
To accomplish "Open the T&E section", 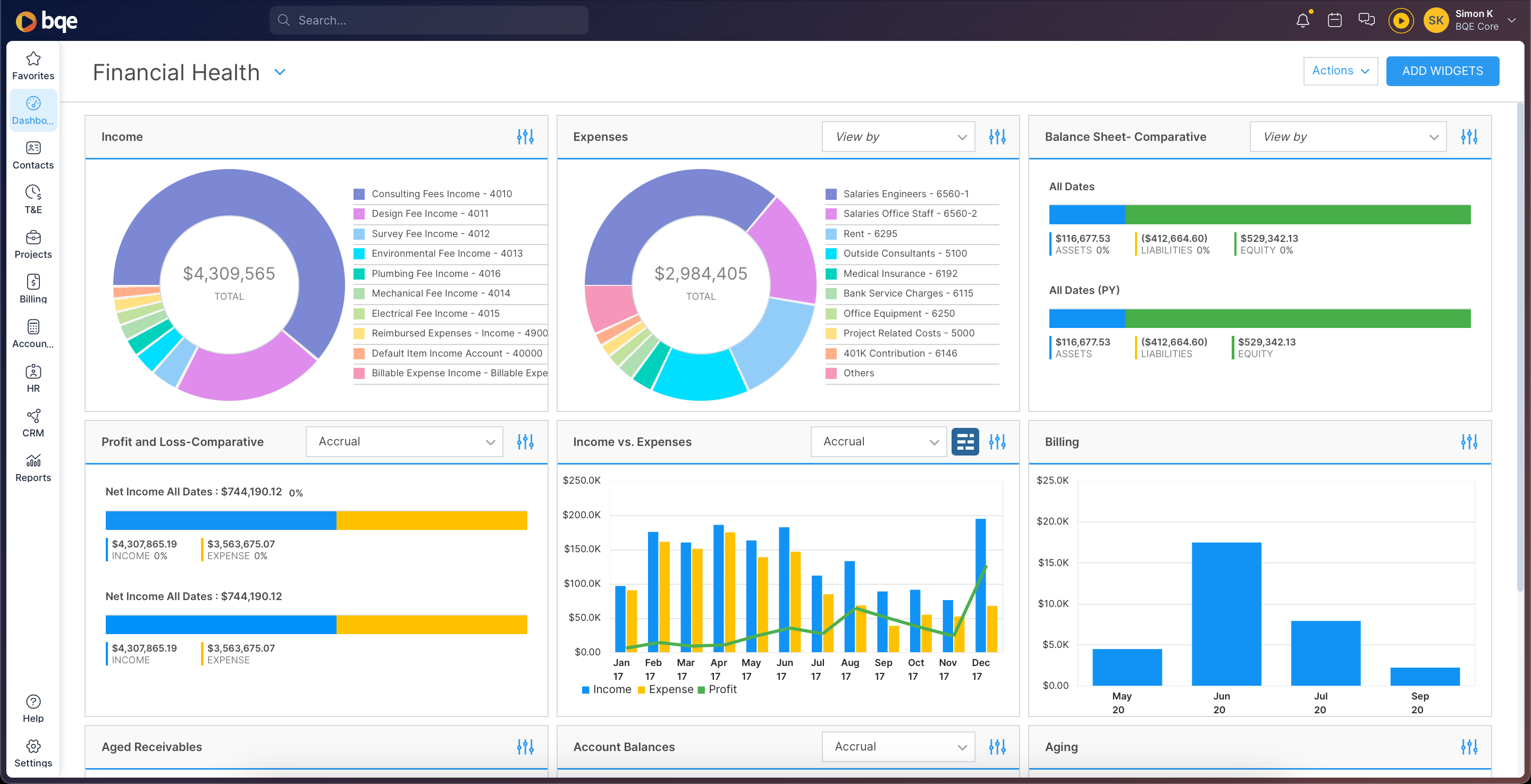I will pyautogui.click(x=32, y=200).
